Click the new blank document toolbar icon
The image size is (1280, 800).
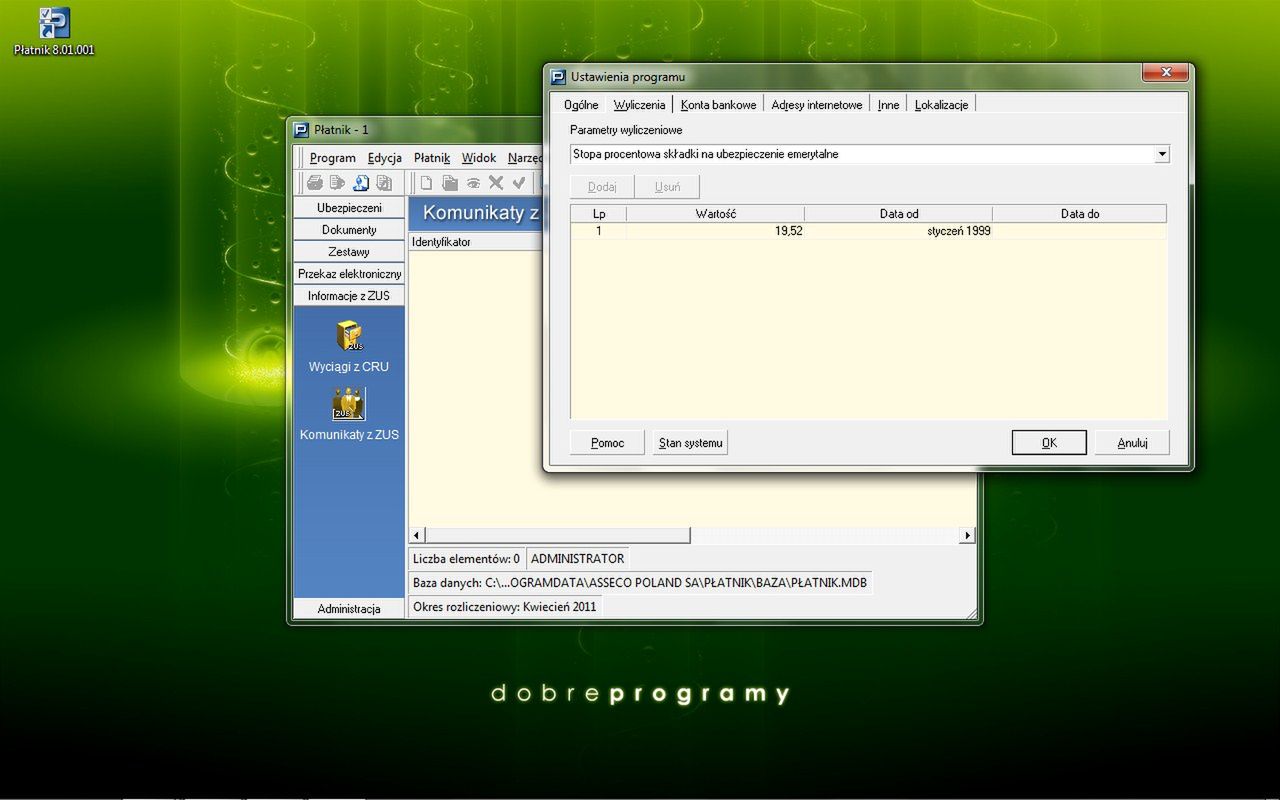point(426,183)
